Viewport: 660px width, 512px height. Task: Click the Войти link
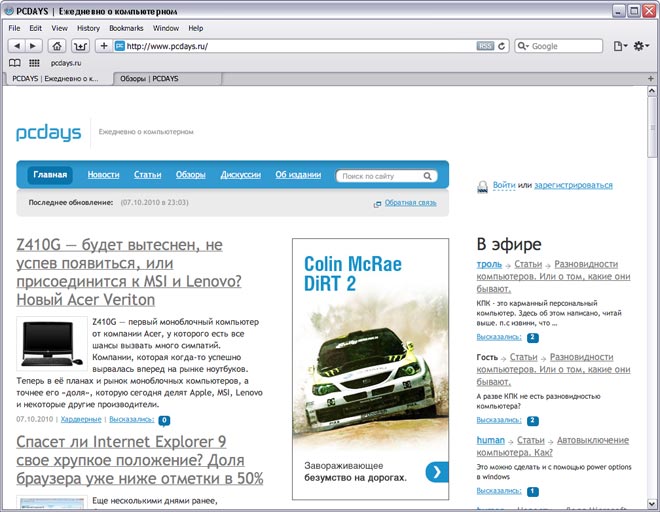coord(504,185)
